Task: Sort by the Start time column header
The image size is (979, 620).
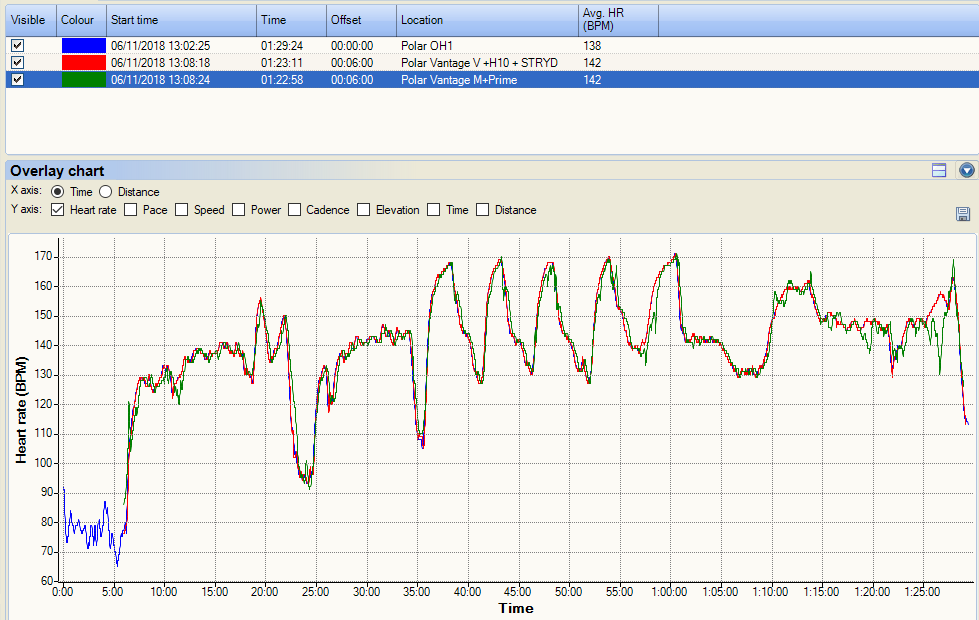Action: tap(180, 20)
